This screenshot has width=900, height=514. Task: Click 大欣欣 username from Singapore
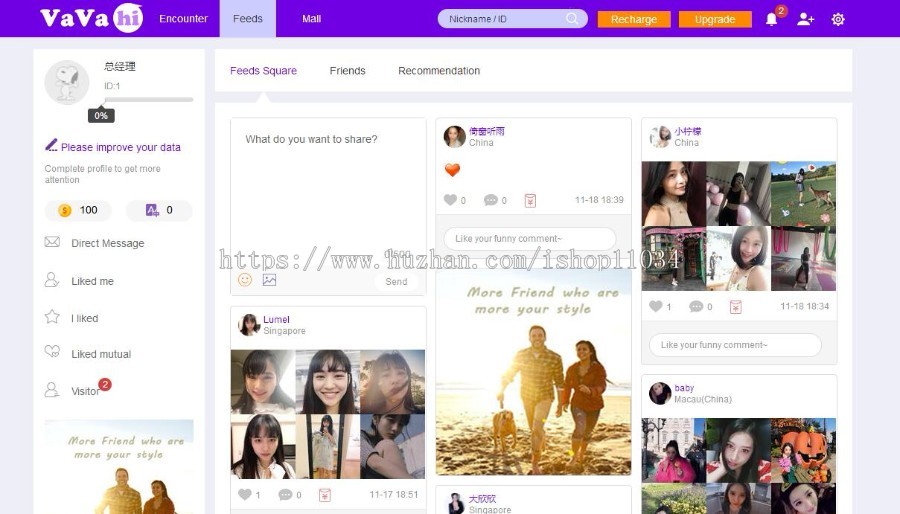click(482, 499)
